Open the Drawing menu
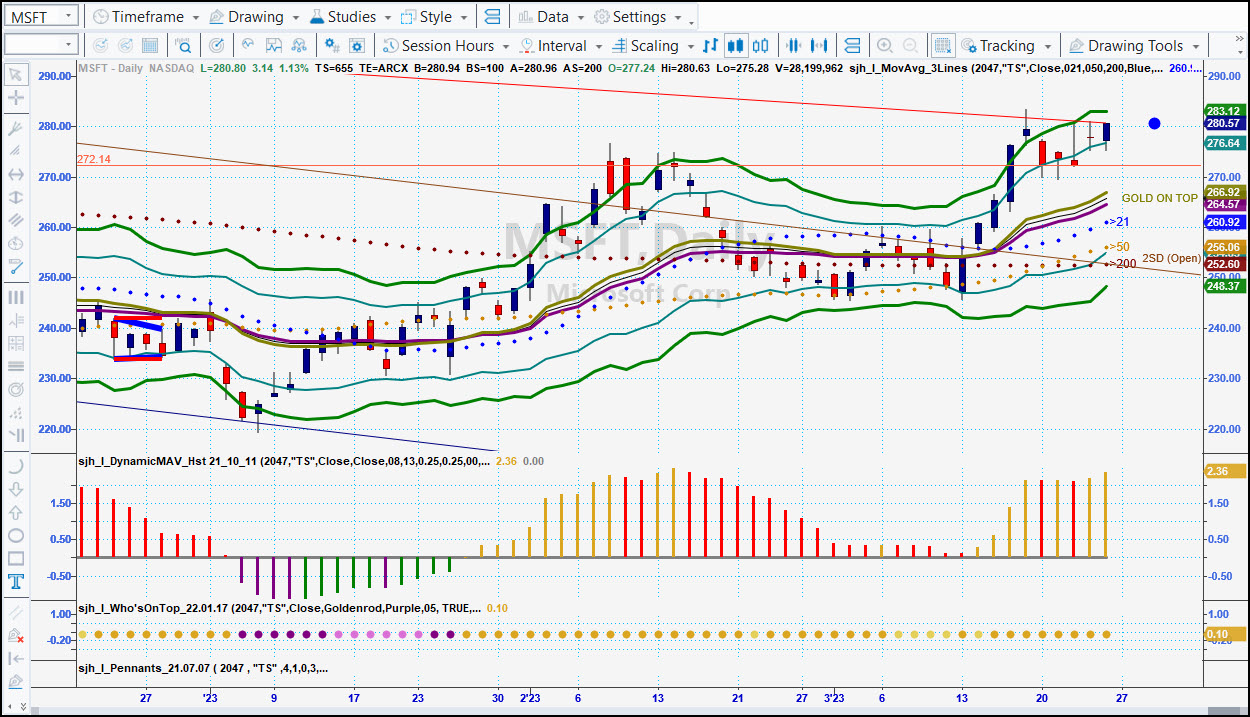 click(254, 17)
